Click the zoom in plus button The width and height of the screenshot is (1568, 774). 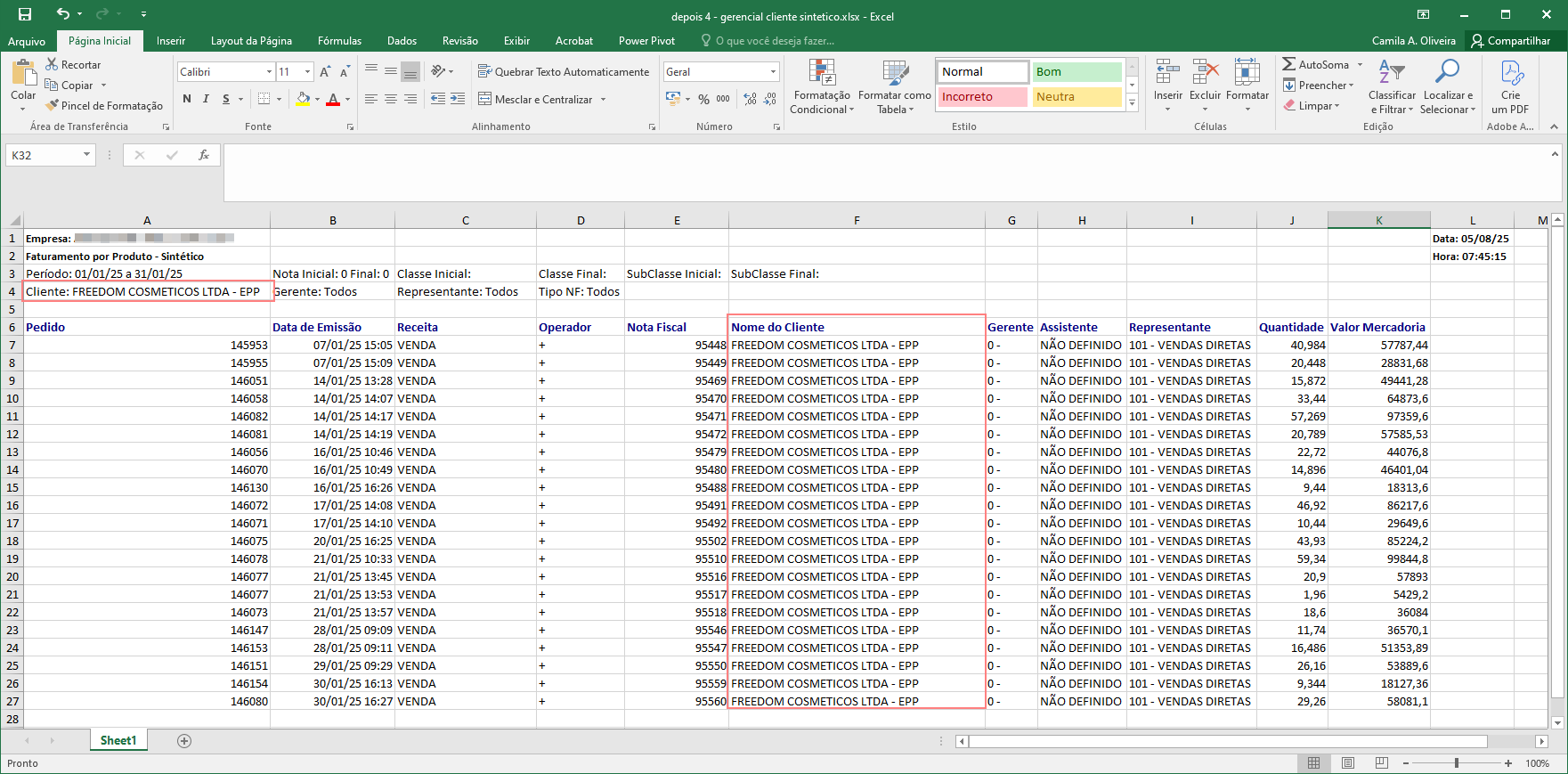click(x=1508, y=763)
